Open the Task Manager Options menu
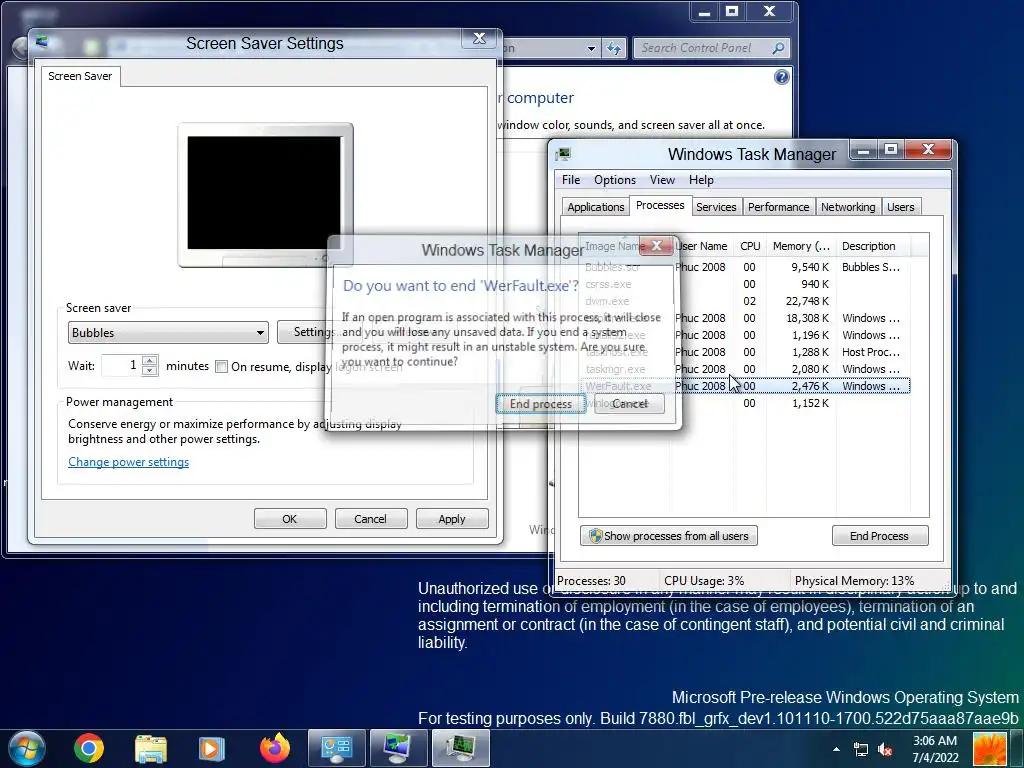 coord(615,180)
